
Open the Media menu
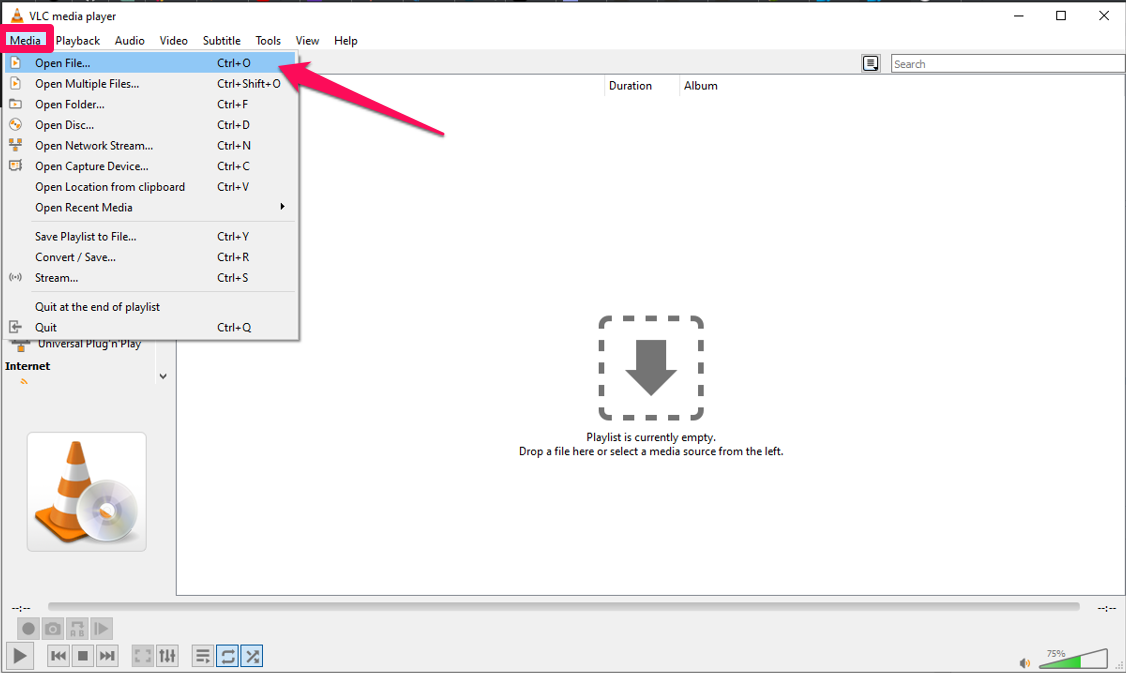point(25,41)
